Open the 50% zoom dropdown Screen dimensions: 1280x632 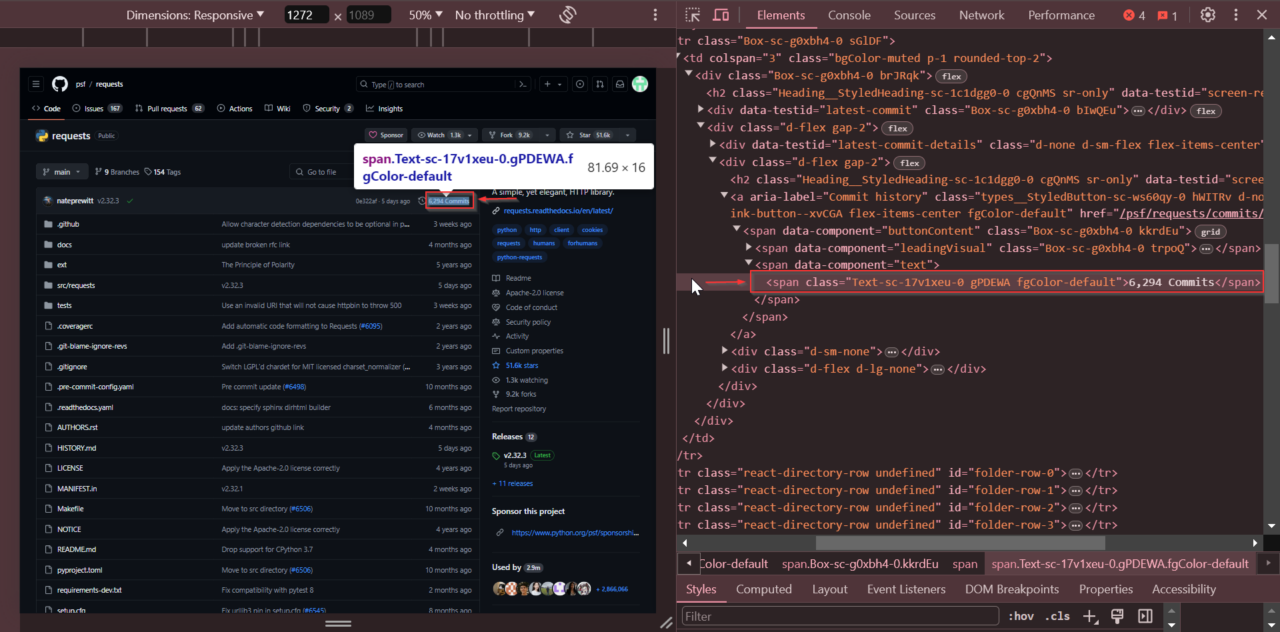(x=426, y=15)
